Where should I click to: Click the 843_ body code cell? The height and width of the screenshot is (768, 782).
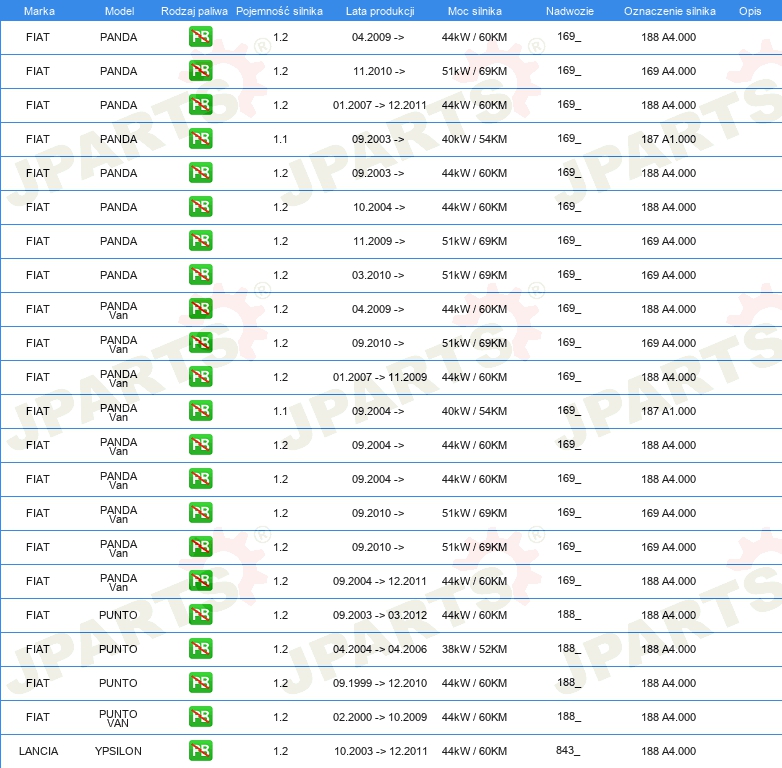(568, 750)
